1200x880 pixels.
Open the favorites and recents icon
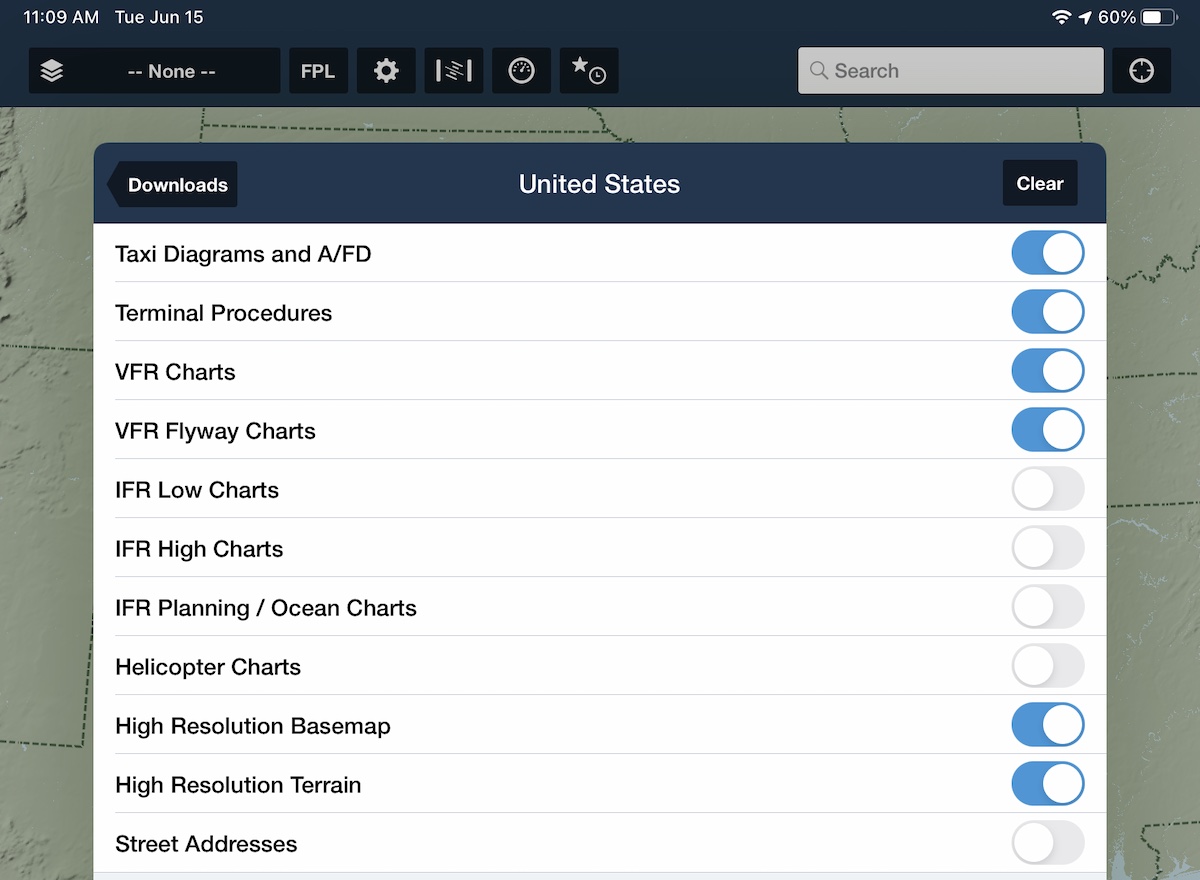(588, 71)
